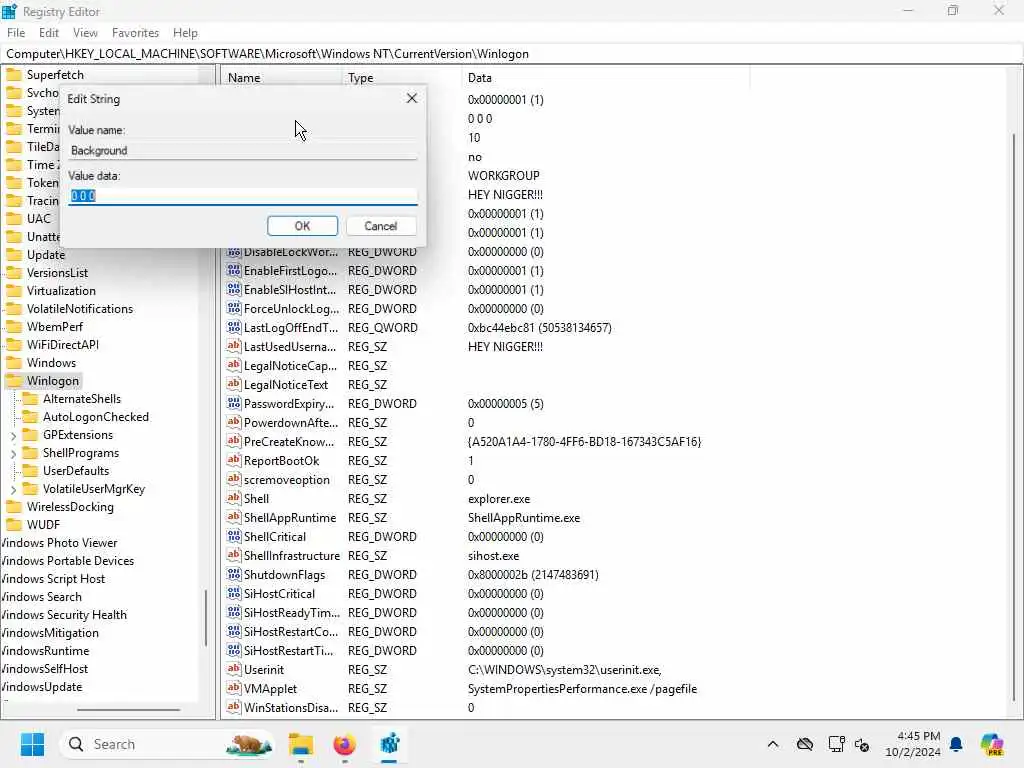The height and width of the screenshot is (768, 1024).
Task: Click the WUDF folder icon
Action: [14, 524]
